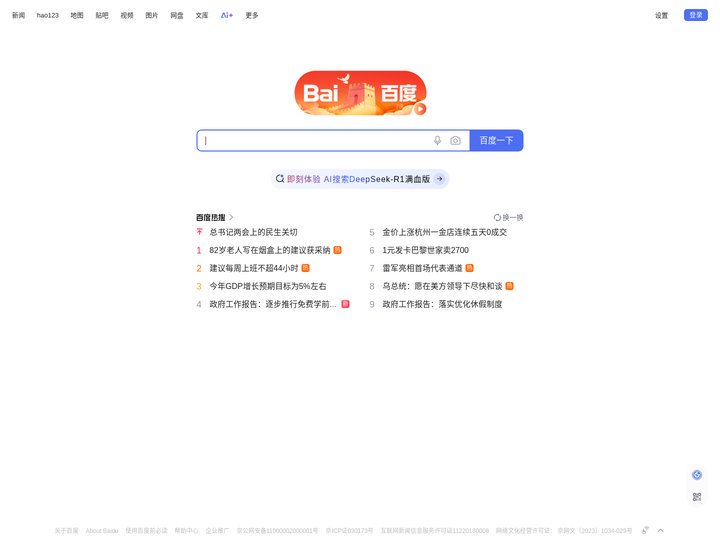Open About Baidu footer link

(x=102, y=531)
